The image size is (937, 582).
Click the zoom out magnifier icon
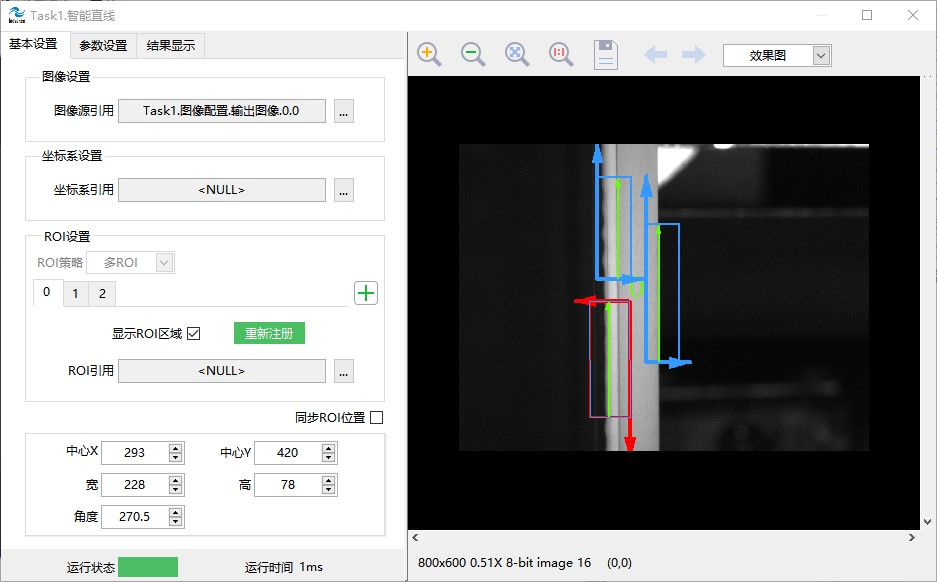click(473, 55)
